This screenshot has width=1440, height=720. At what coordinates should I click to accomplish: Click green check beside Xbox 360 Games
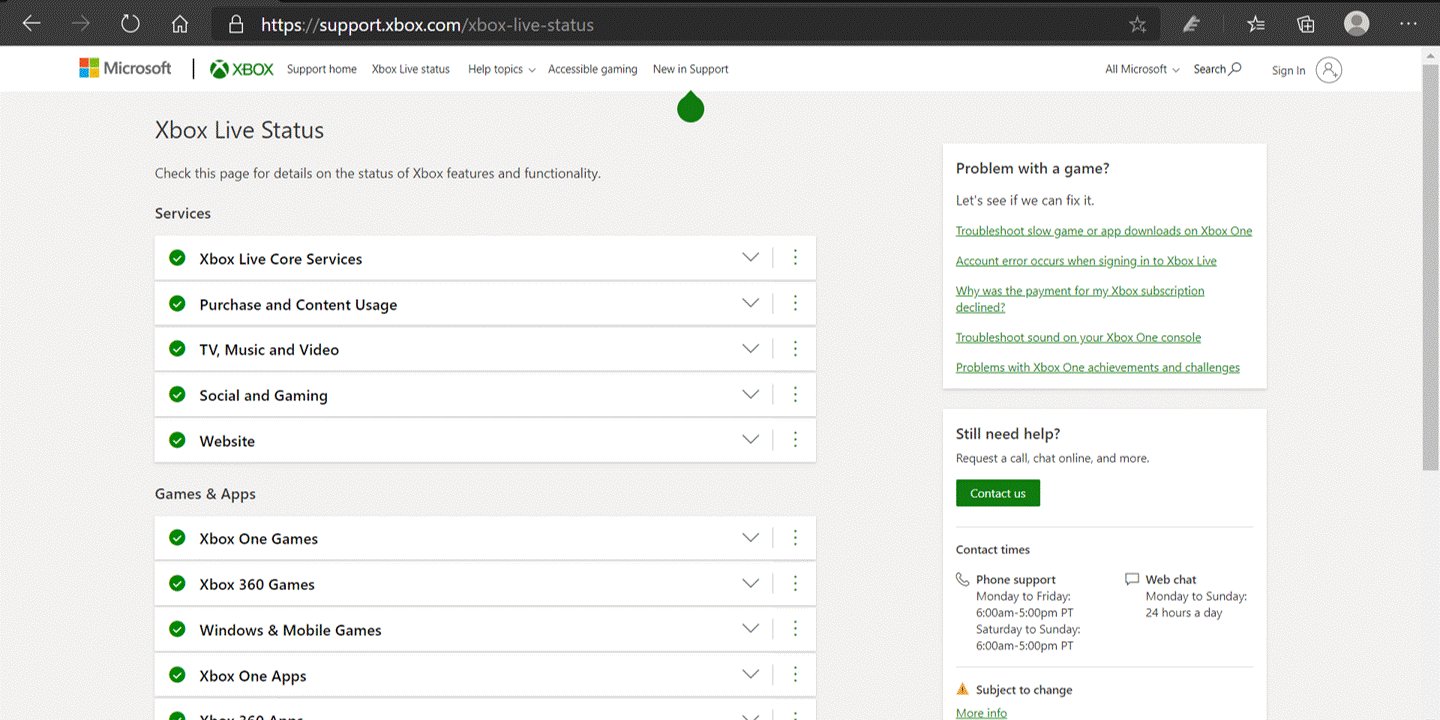coord(177,584)
